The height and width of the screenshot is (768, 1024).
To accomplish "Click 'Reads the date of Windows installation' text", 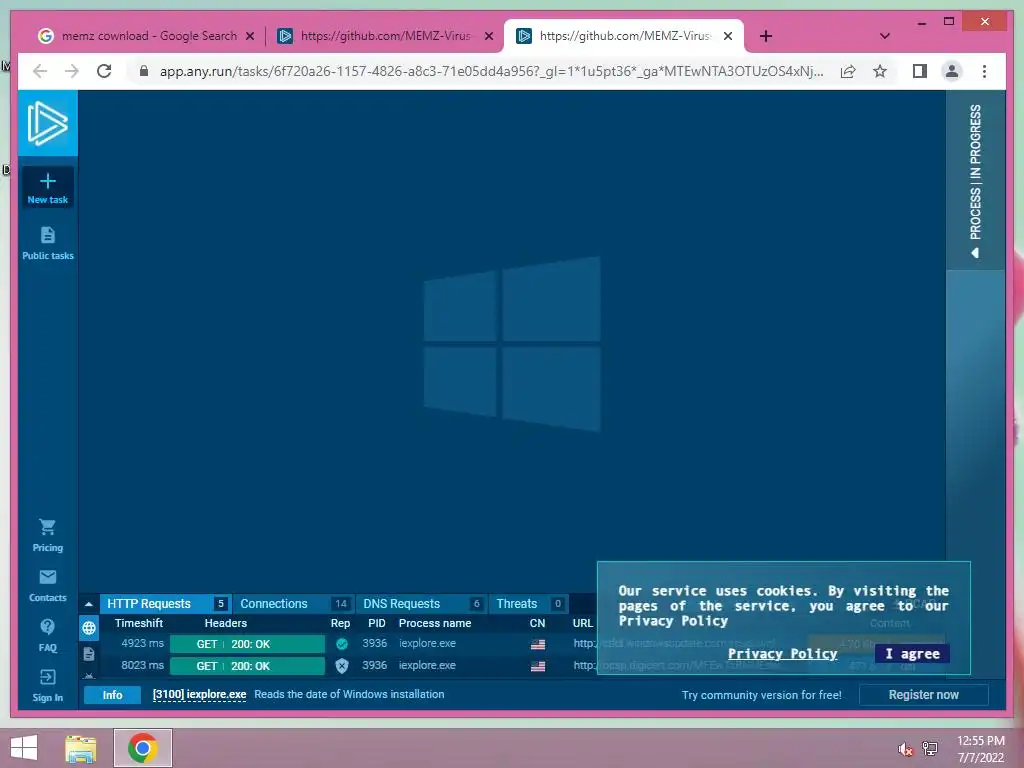I will tap(349, 694).
